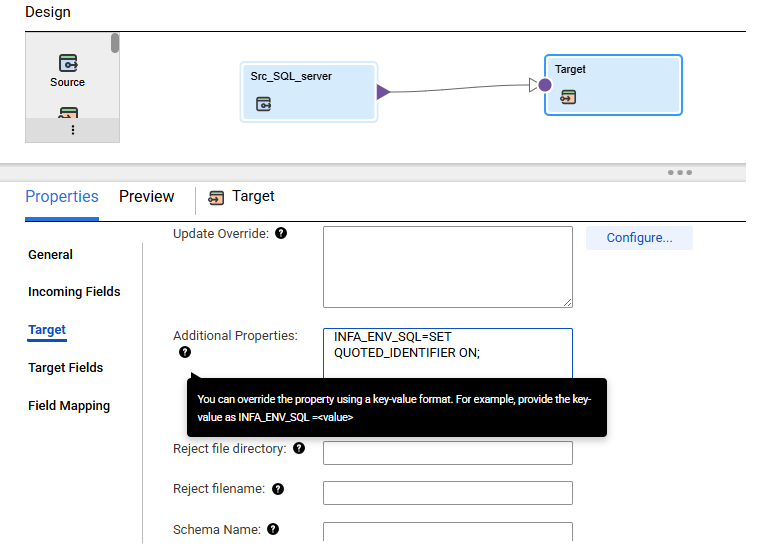Select the Target node title on canvas

click(x=570, y=70)
